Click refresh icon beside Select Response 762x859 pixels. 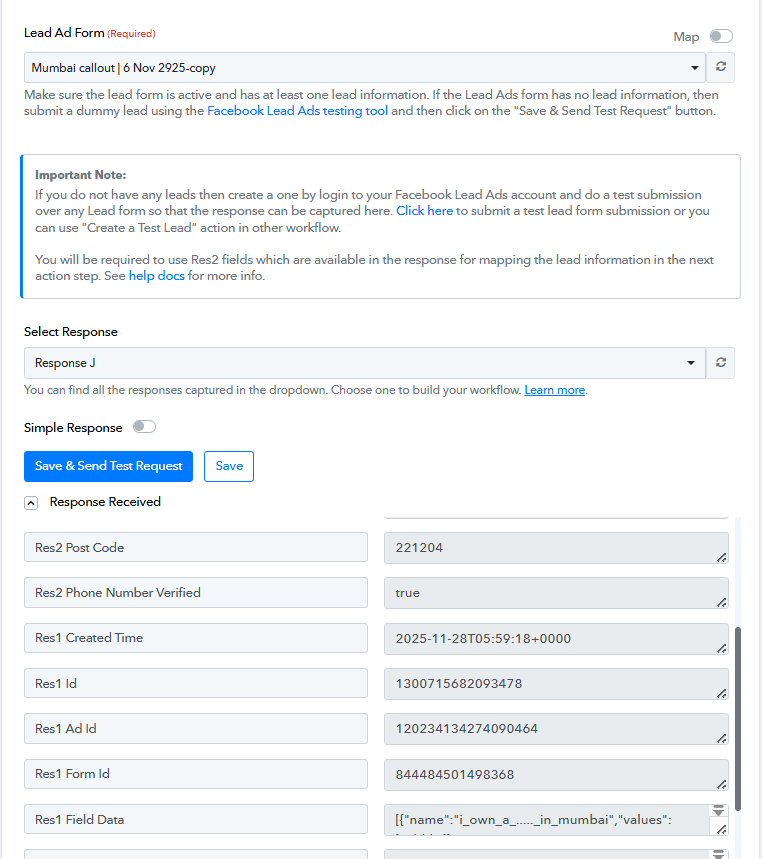click(720, 363)
